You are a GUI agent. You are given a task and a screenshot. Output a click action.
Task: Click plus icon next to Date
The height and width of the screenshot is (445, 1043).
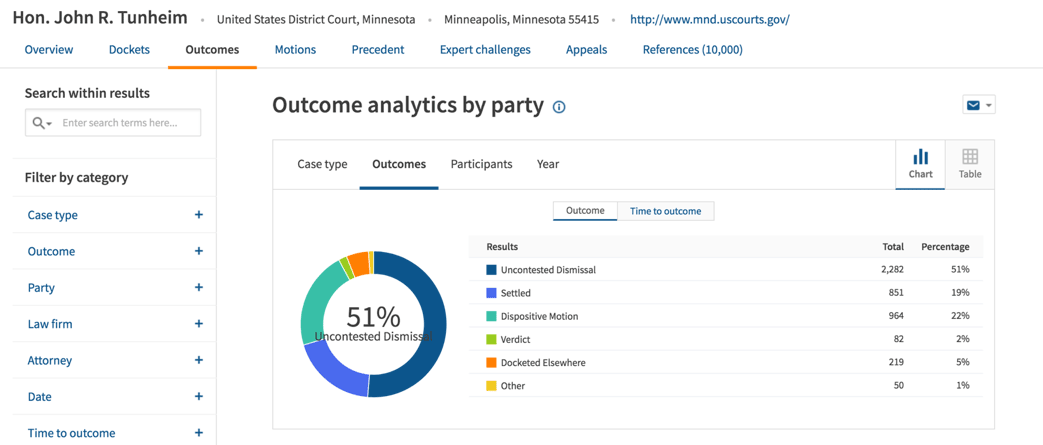tap(198, 397)
